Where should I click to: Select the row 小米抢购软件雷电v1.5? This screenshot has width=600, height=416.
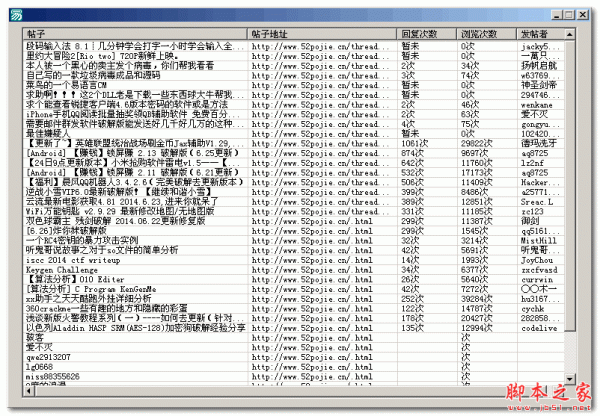(x=293, y=163)
